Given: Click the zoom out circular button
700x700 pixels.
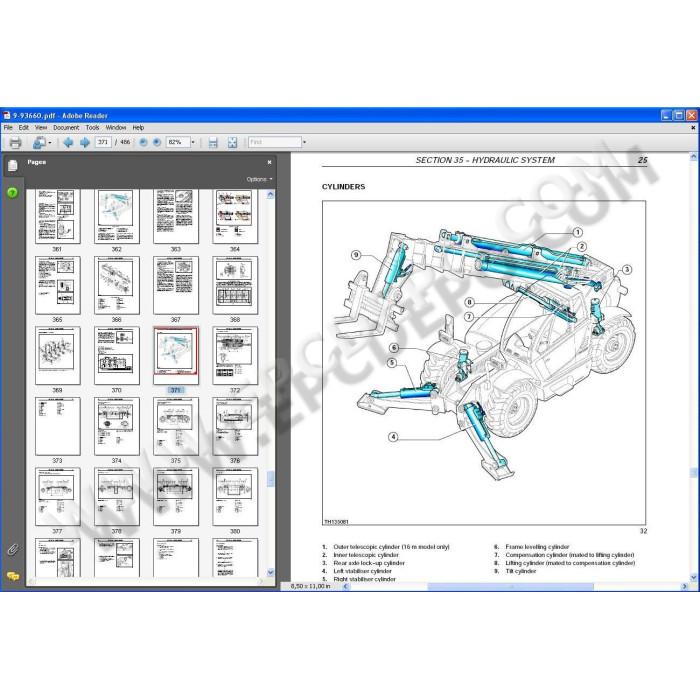Looking at the screenshot, I should click(x=143, y=142).
